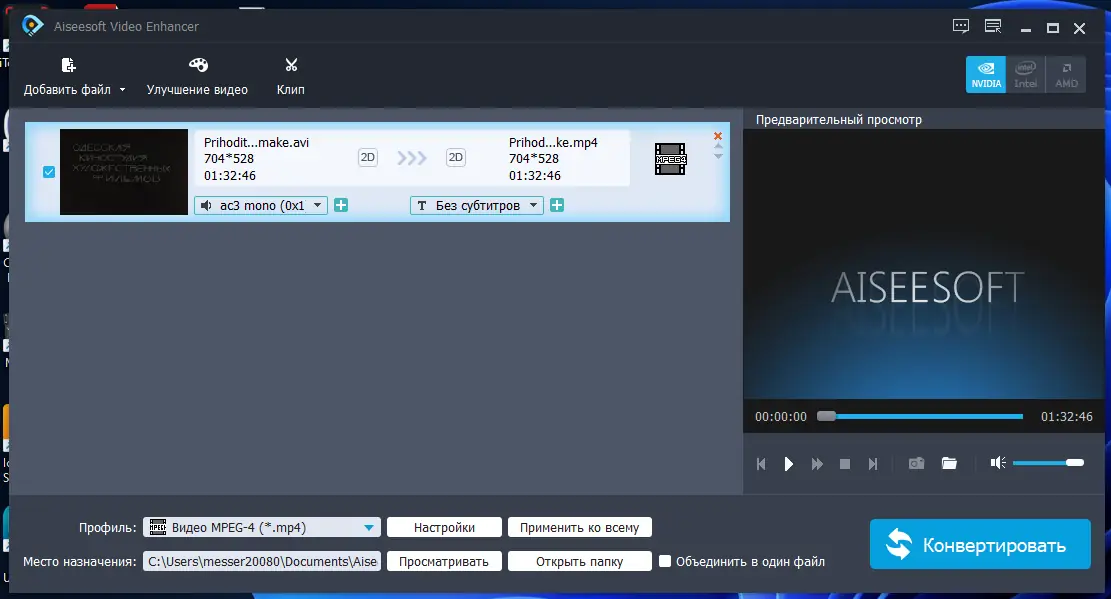Start conversion with Конвертировать button

coord(980,544)
